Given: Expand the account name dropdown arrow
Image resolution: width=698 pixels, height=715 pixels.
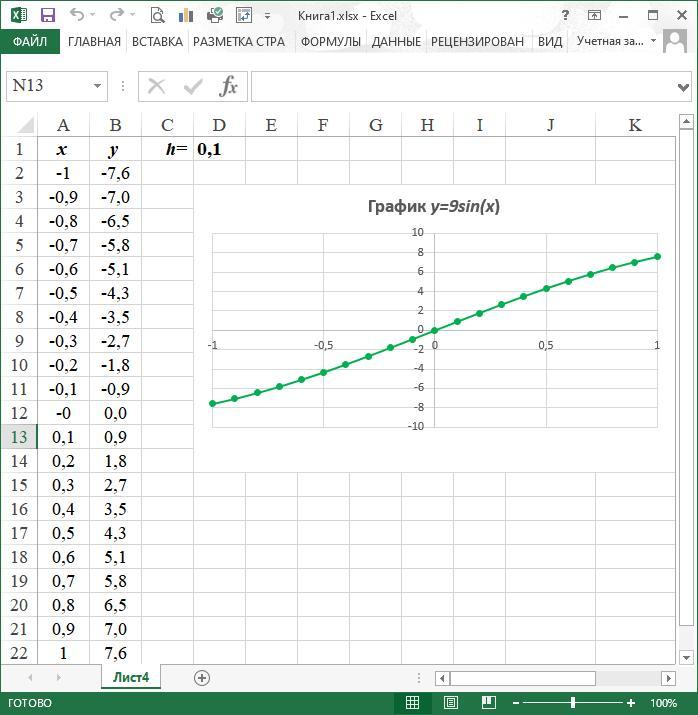Looking at the screenshot, I should pyautogui.click(x=653, y=41).
